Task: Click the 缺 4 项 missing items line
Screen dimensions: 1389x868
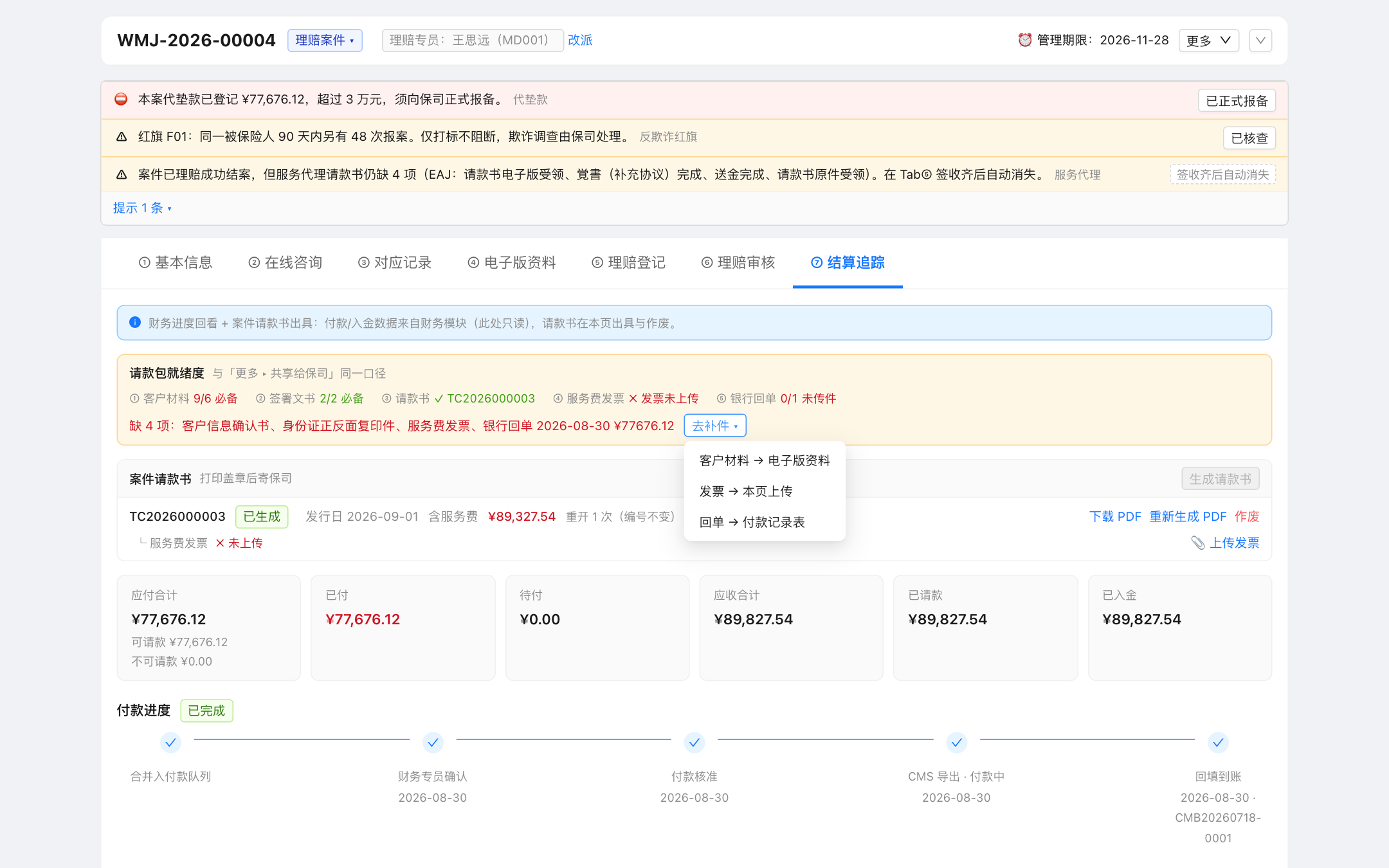Action: point(402,426)
